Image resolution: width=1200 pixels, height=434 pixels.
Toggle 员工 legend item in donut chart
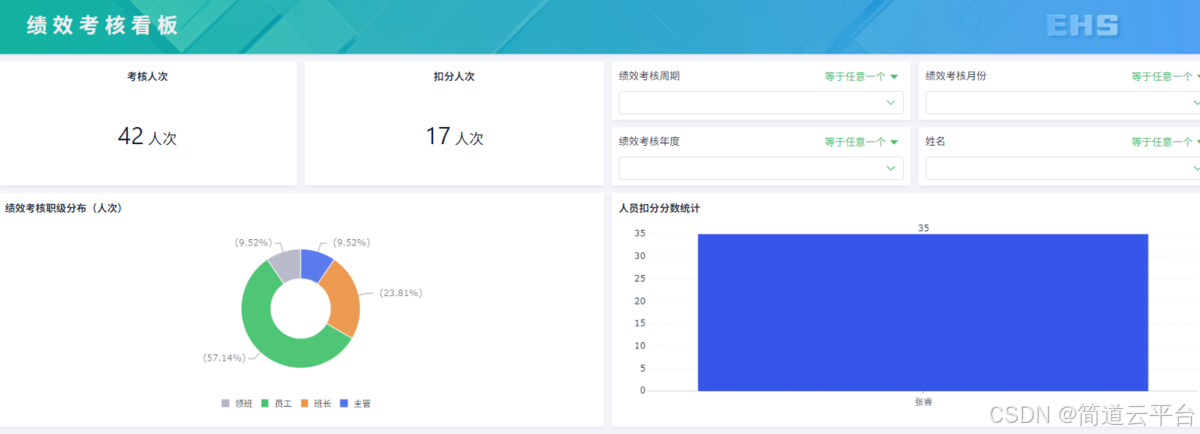click(276, 404)
